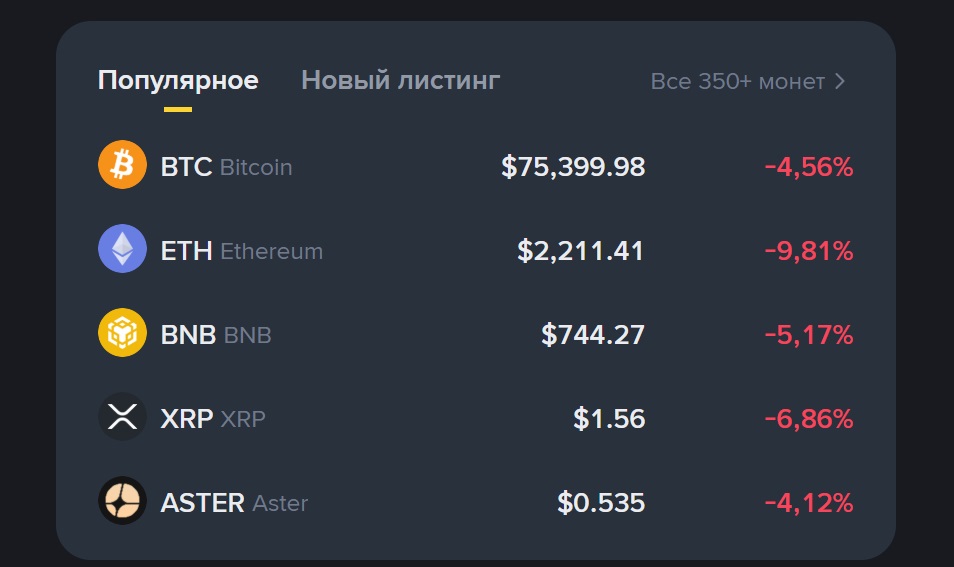Click the ASTER coin icon
The image size is (954, 567).
pyautogui.click(x=122, y=502)
